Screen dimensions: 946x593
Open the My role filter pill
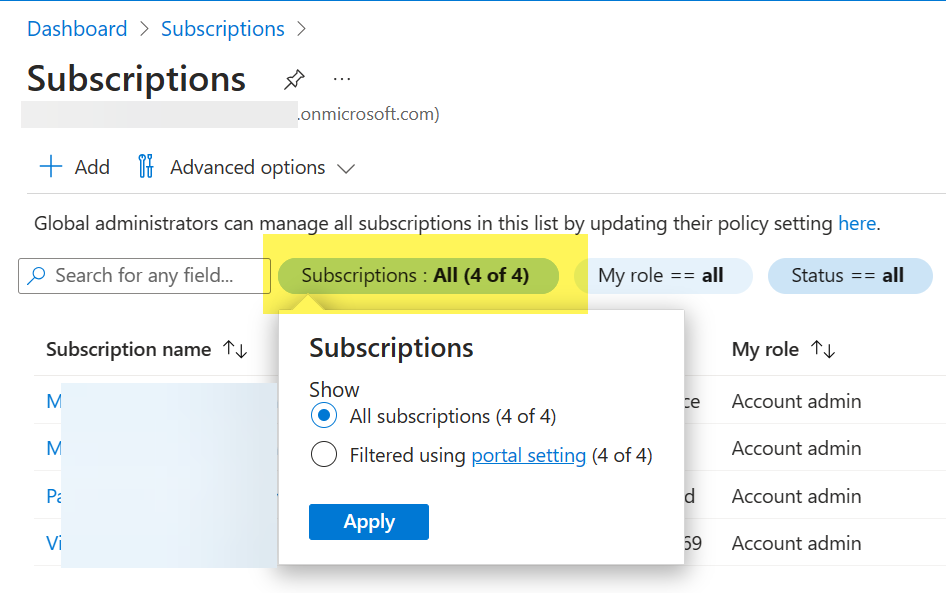(x=660, y=276)
